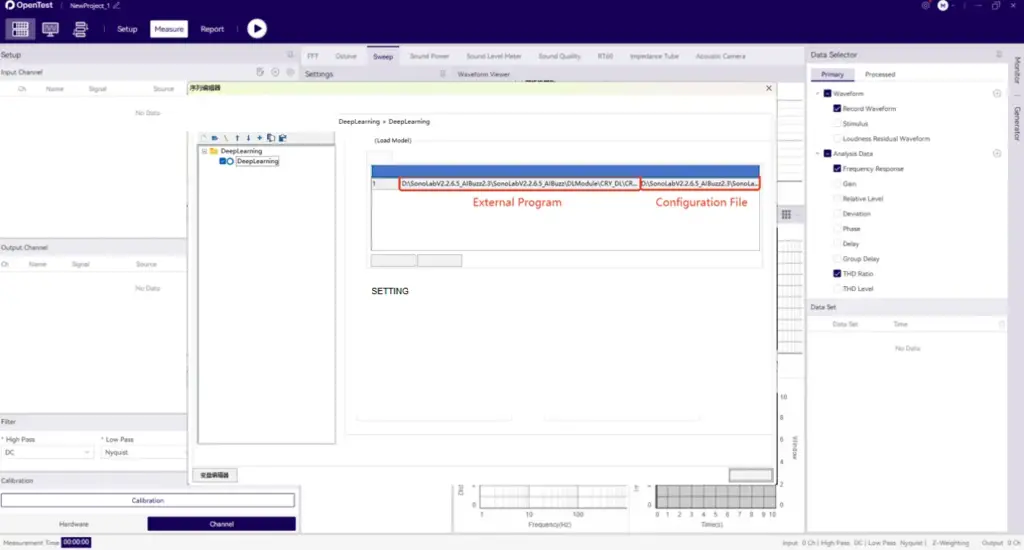
Task: Switch to the Report tab
Action: pos(212,29)
